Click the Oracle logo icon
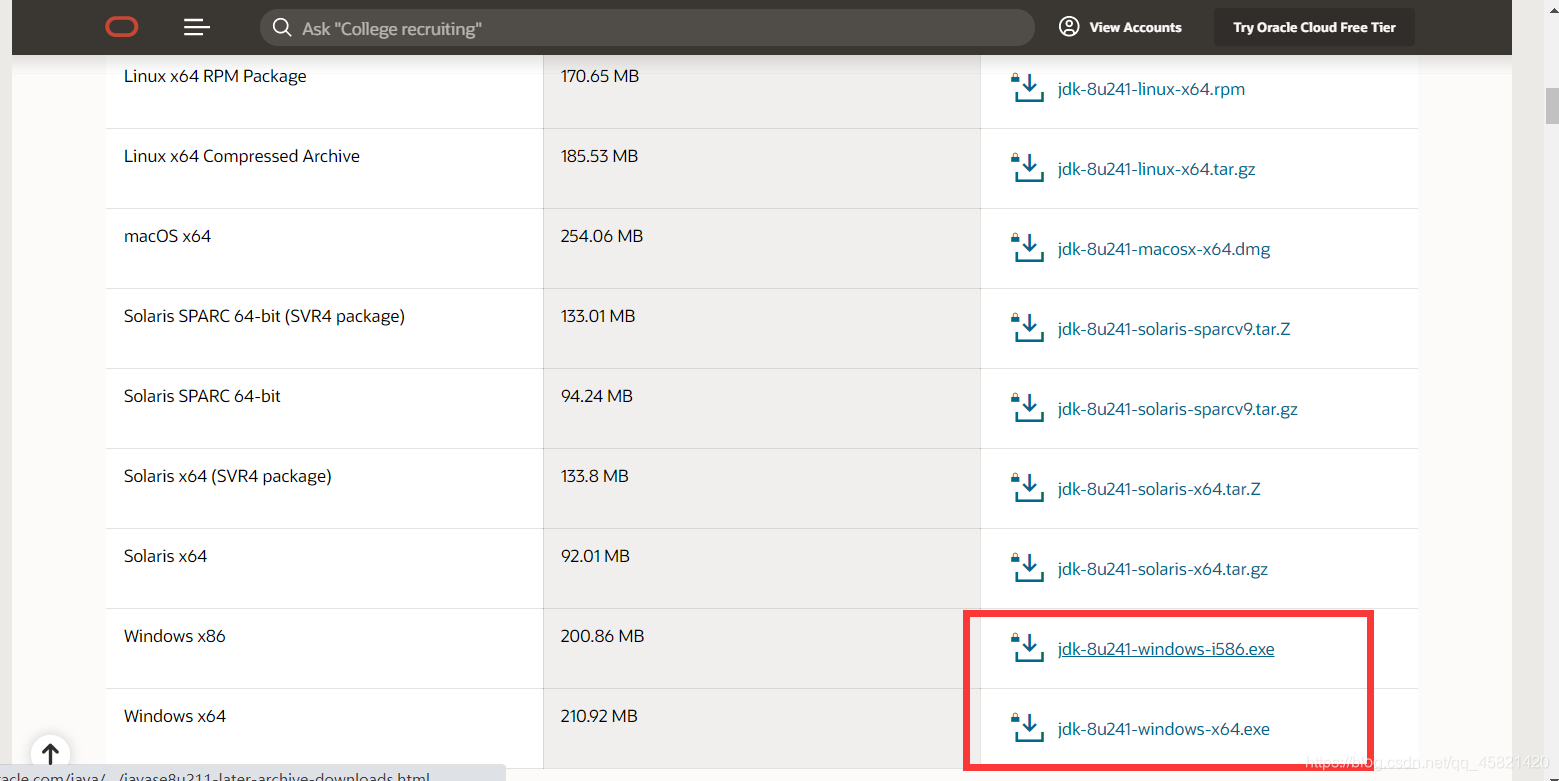Viewport: 1559px width, 781px height. click(x=122, y=27)
